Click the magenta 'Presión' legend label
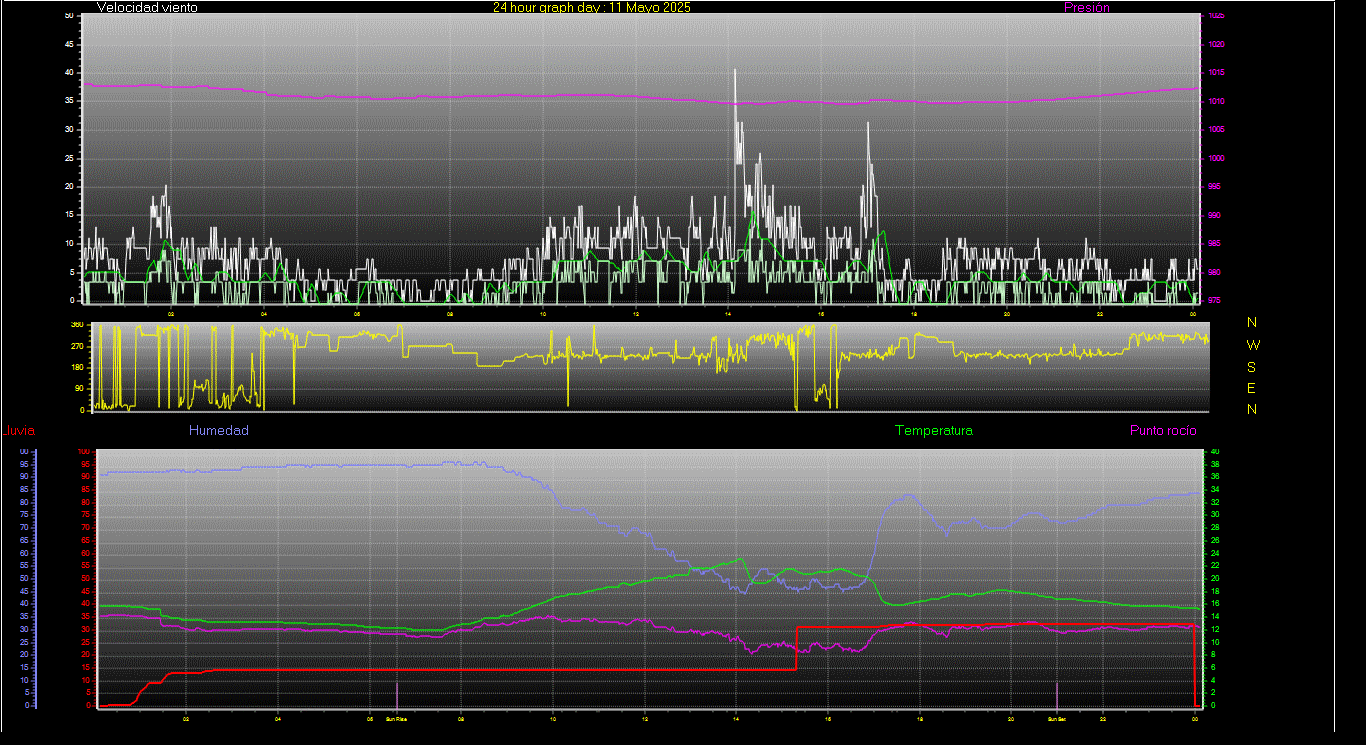This screenshot has height=745, width=1366. pyautogui.click(x=1087, y=7)
